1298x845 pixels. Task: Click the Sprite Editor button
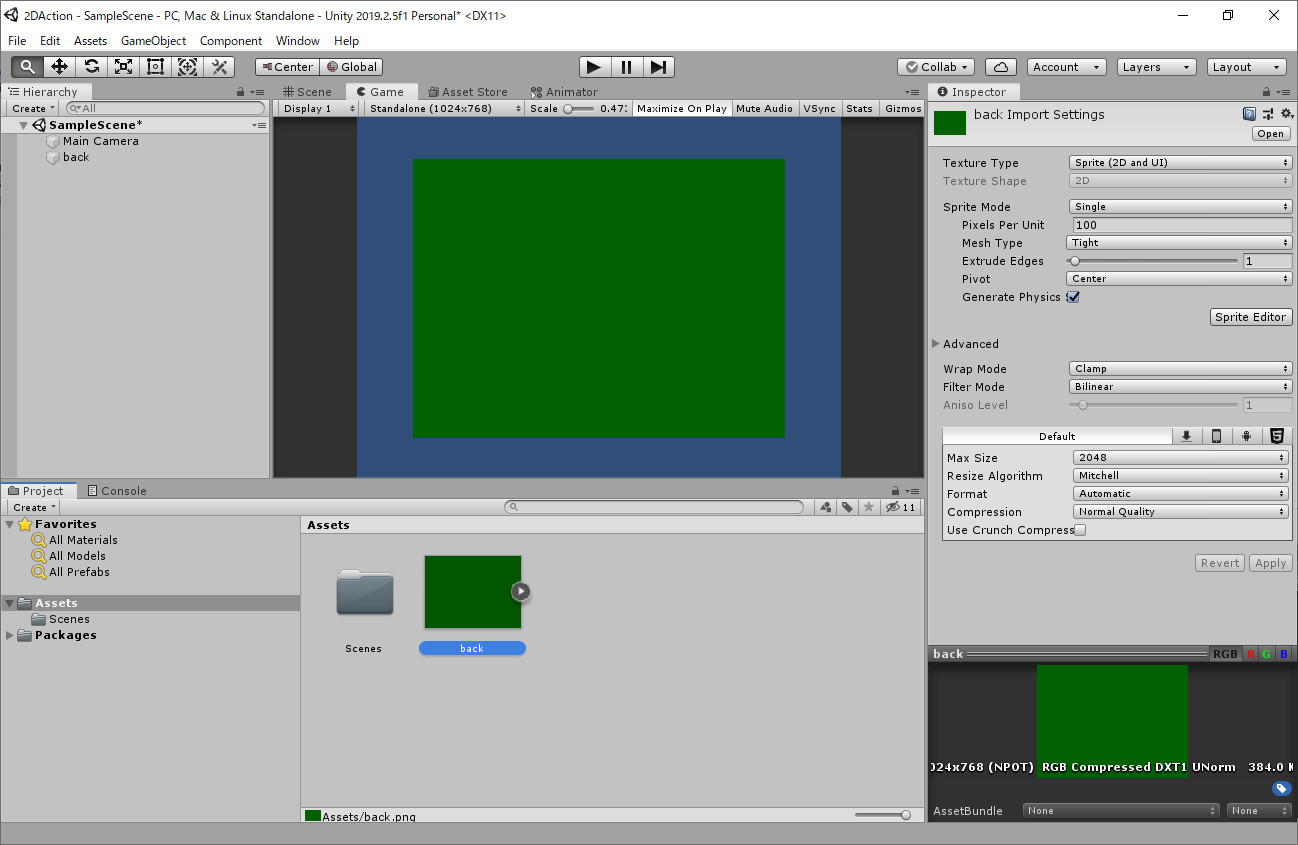coord(1250,317)
